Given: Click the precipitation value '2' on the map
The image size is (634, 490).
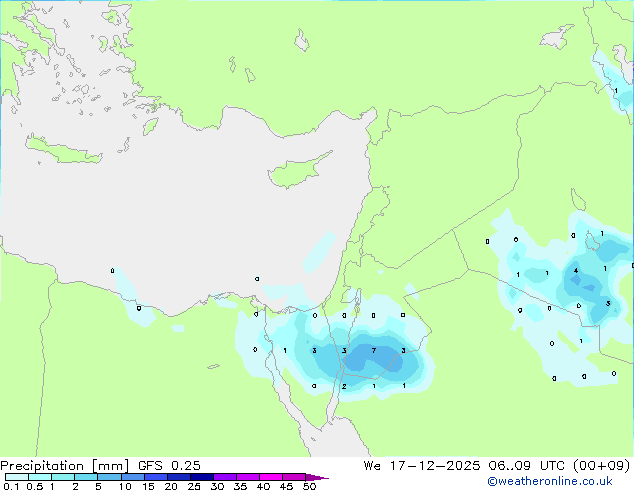Looking at the screenshot, I should (x=344, y=387).
